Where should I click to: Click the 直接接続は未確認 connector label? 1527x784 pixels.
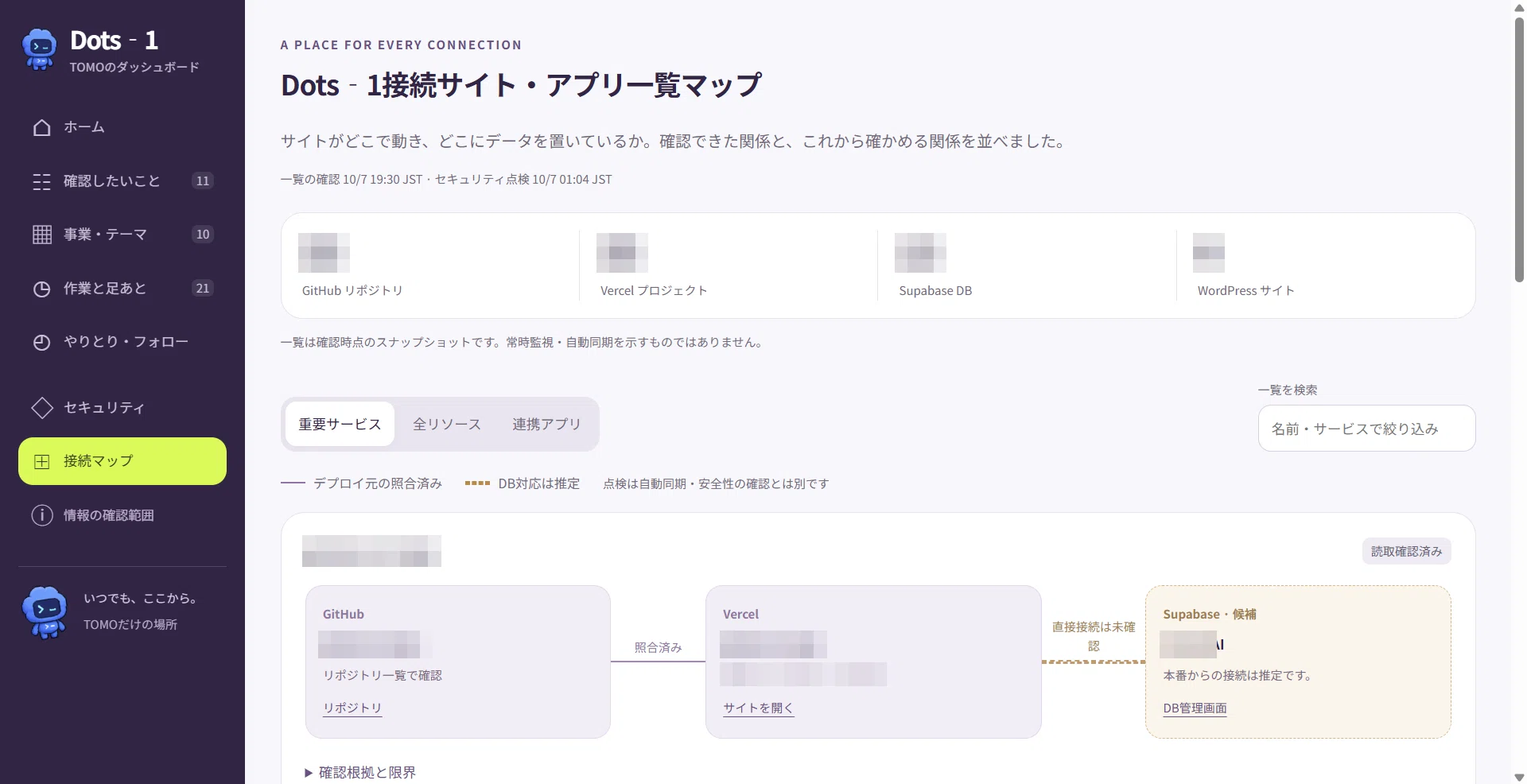pyautogui.click(x=1094, y=636)
